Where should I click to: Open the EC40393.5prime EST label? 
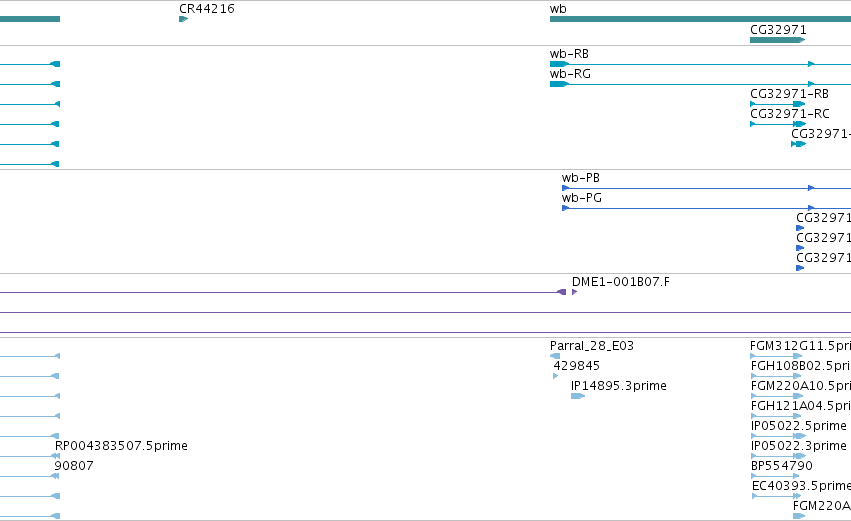pos(801,486)
